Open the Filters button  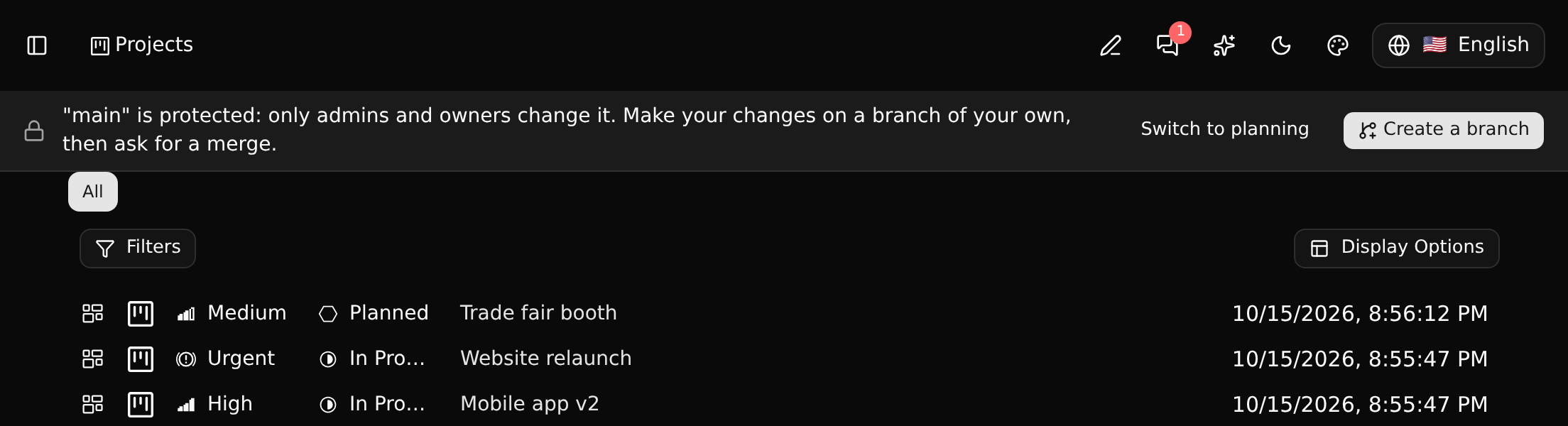138,248
